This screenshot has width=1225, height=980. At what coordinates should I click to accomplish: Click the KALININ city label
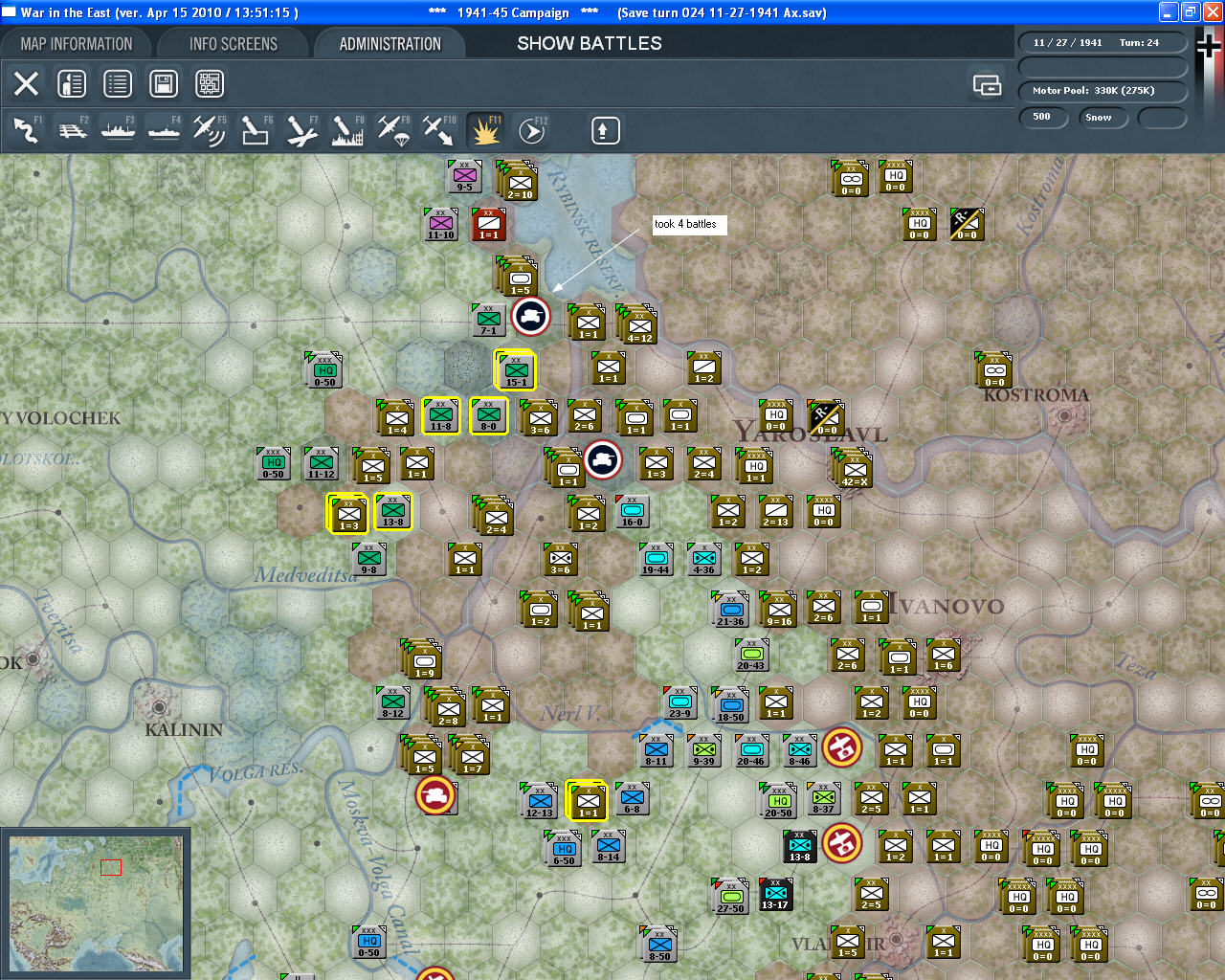coord(184,730)
